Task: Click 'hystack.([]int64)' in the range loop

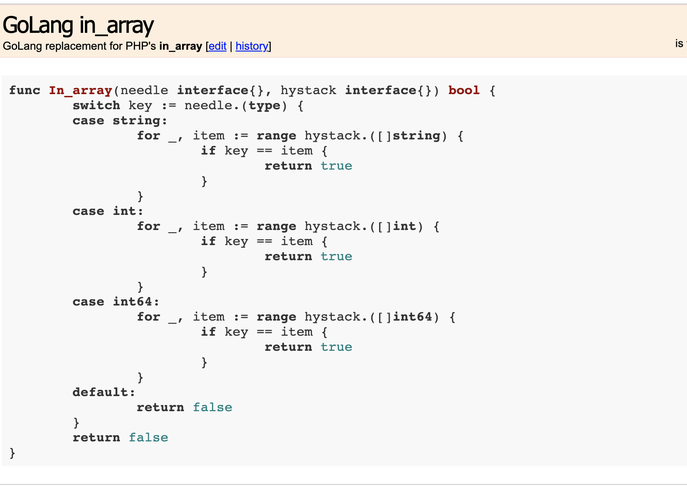Action: (372, 317)
